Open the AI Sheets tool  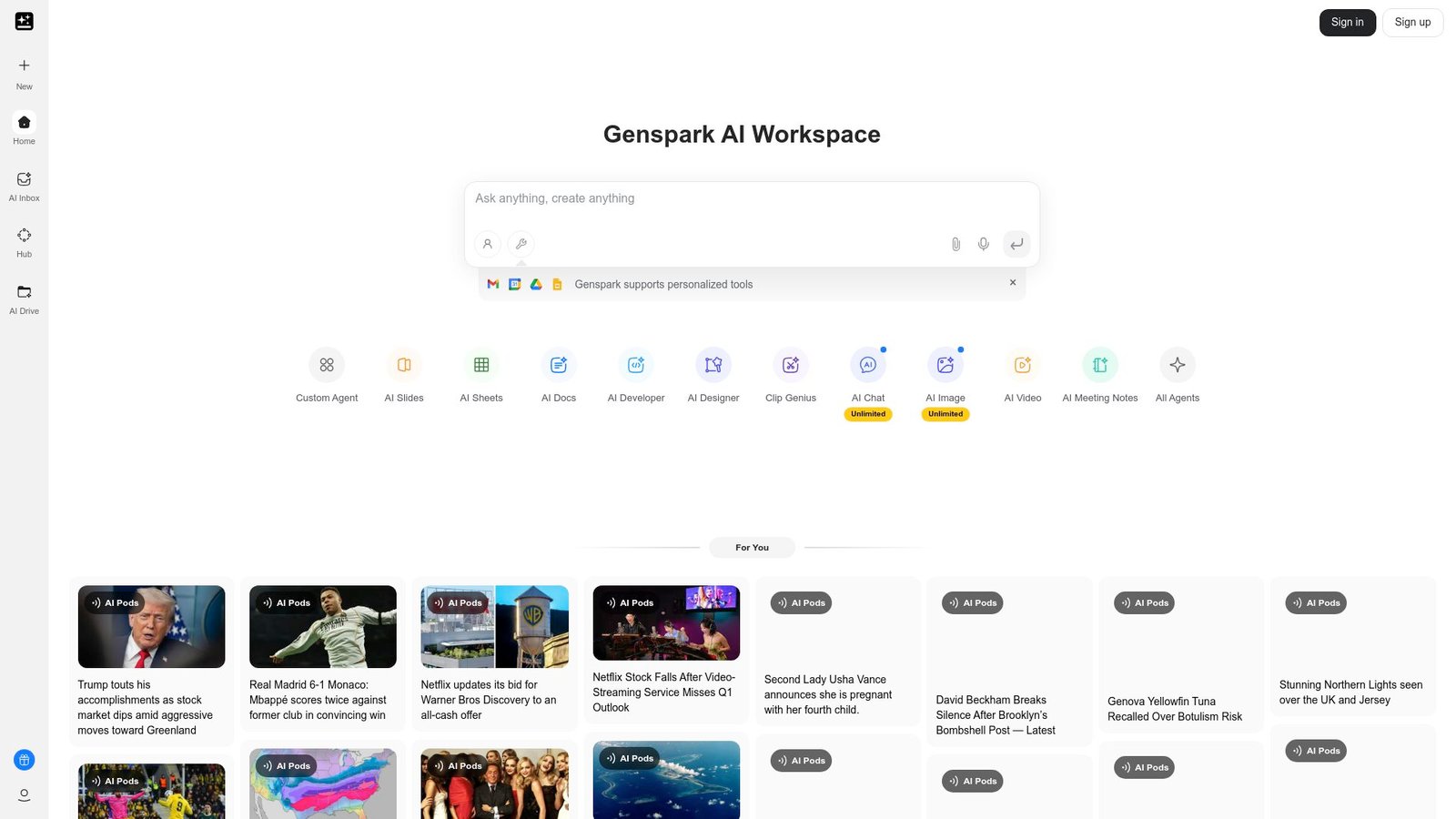480,373
